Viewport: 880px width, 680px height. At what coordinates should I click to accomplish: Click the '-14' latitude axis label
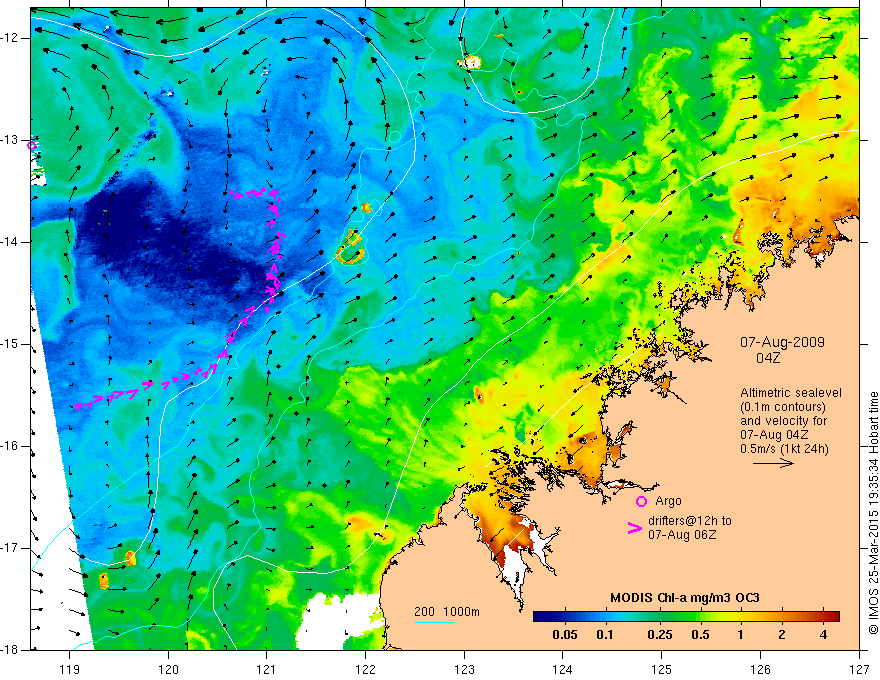pyautogui.click(x=10, y=242)
